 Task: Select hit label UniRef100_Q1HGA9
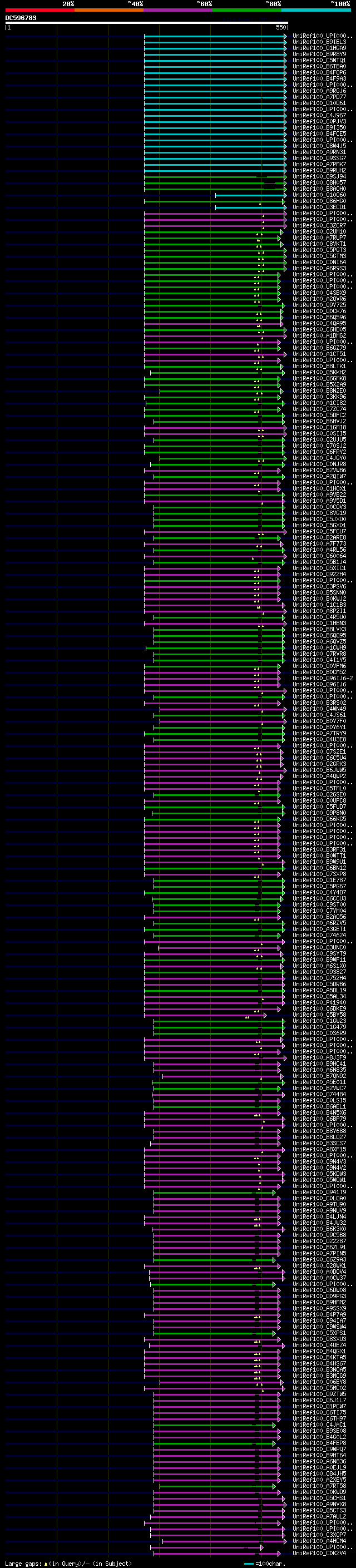click(319, 48)
